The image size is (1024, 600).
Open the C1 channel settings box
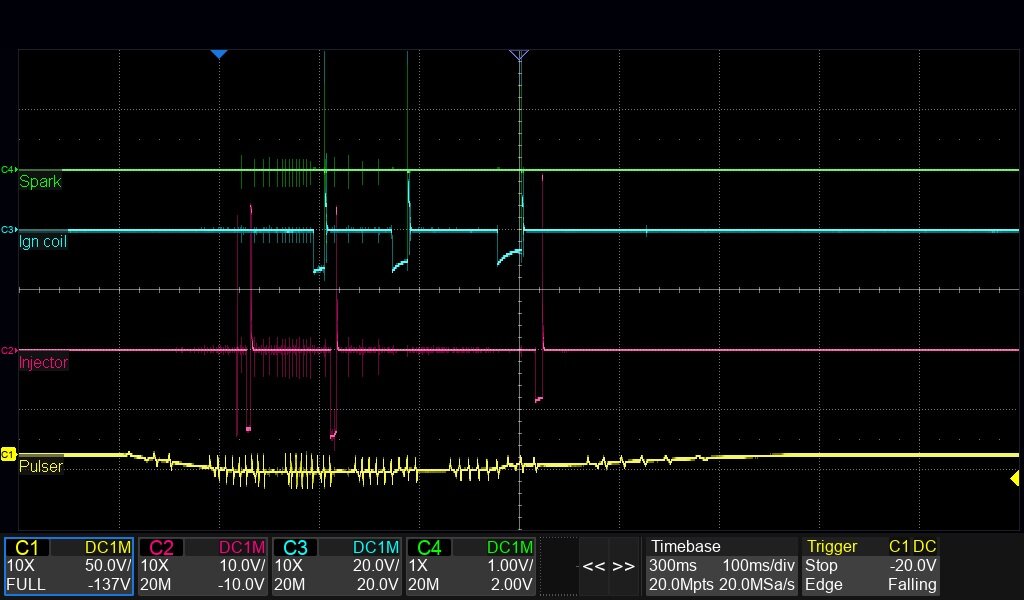point(69,566)
